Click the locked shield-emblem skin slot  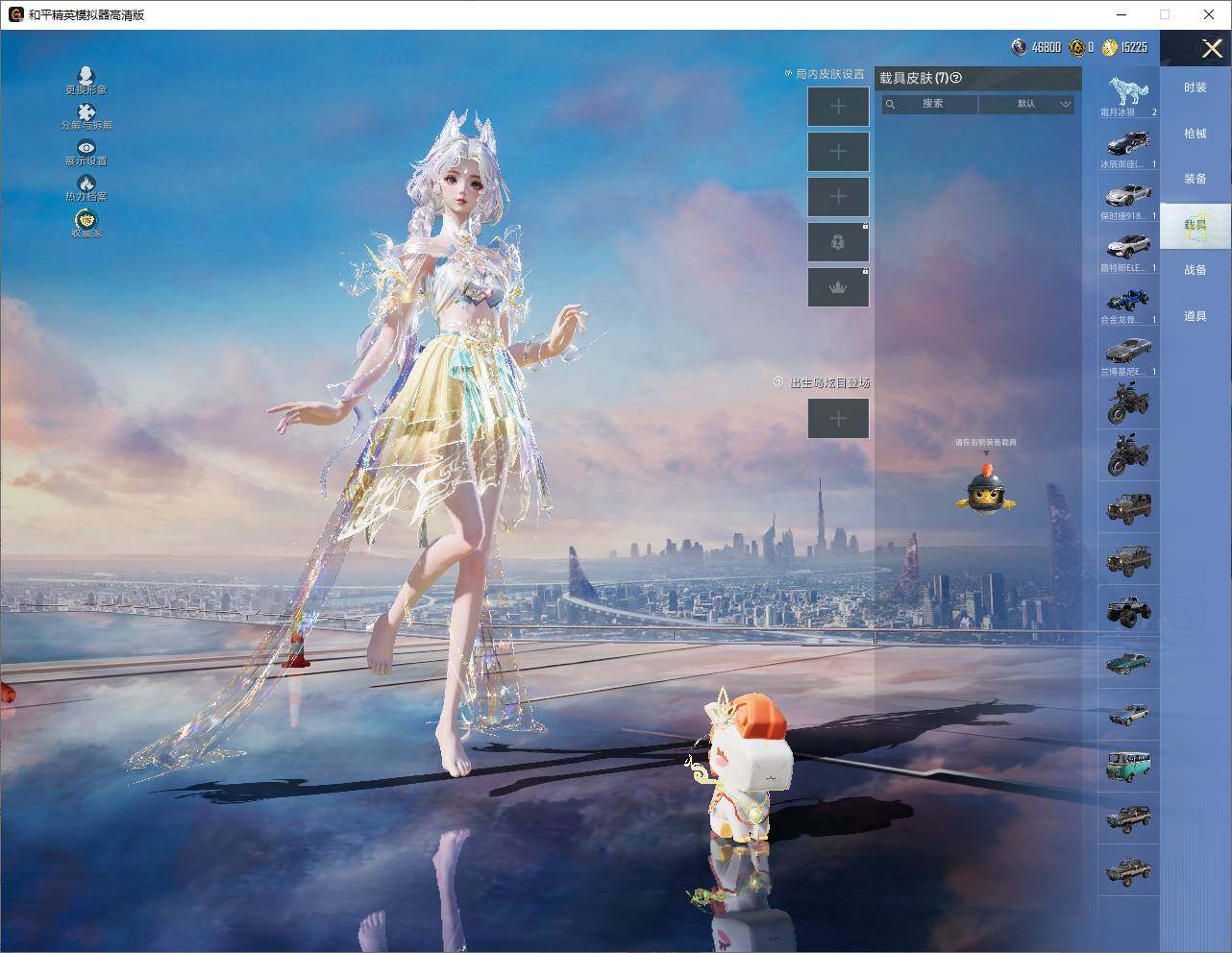(x=838, y=242)
